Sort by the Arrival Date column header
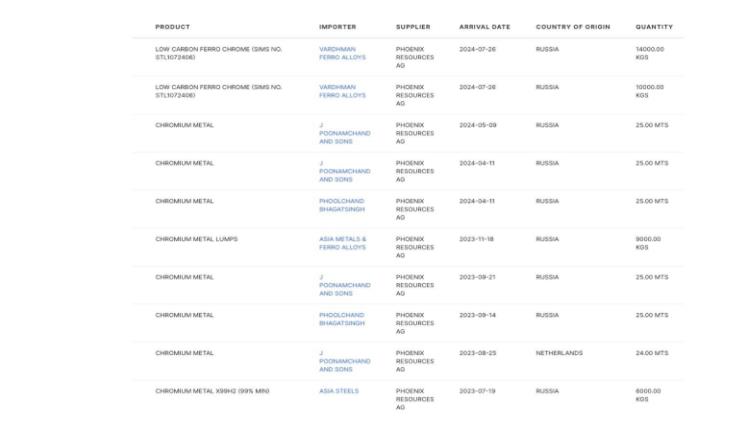The height and width of the screenshot is (421, 748). [x=484, y=27]
